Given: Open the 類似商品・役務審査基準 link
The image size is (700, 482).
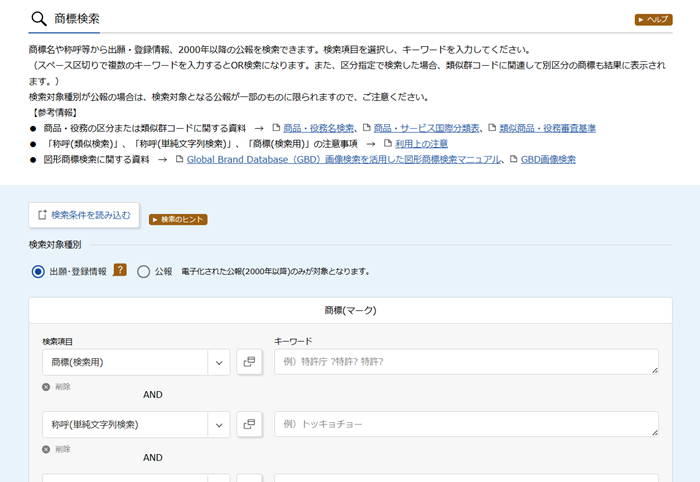Looking at the screenshot, I should 547,129.
